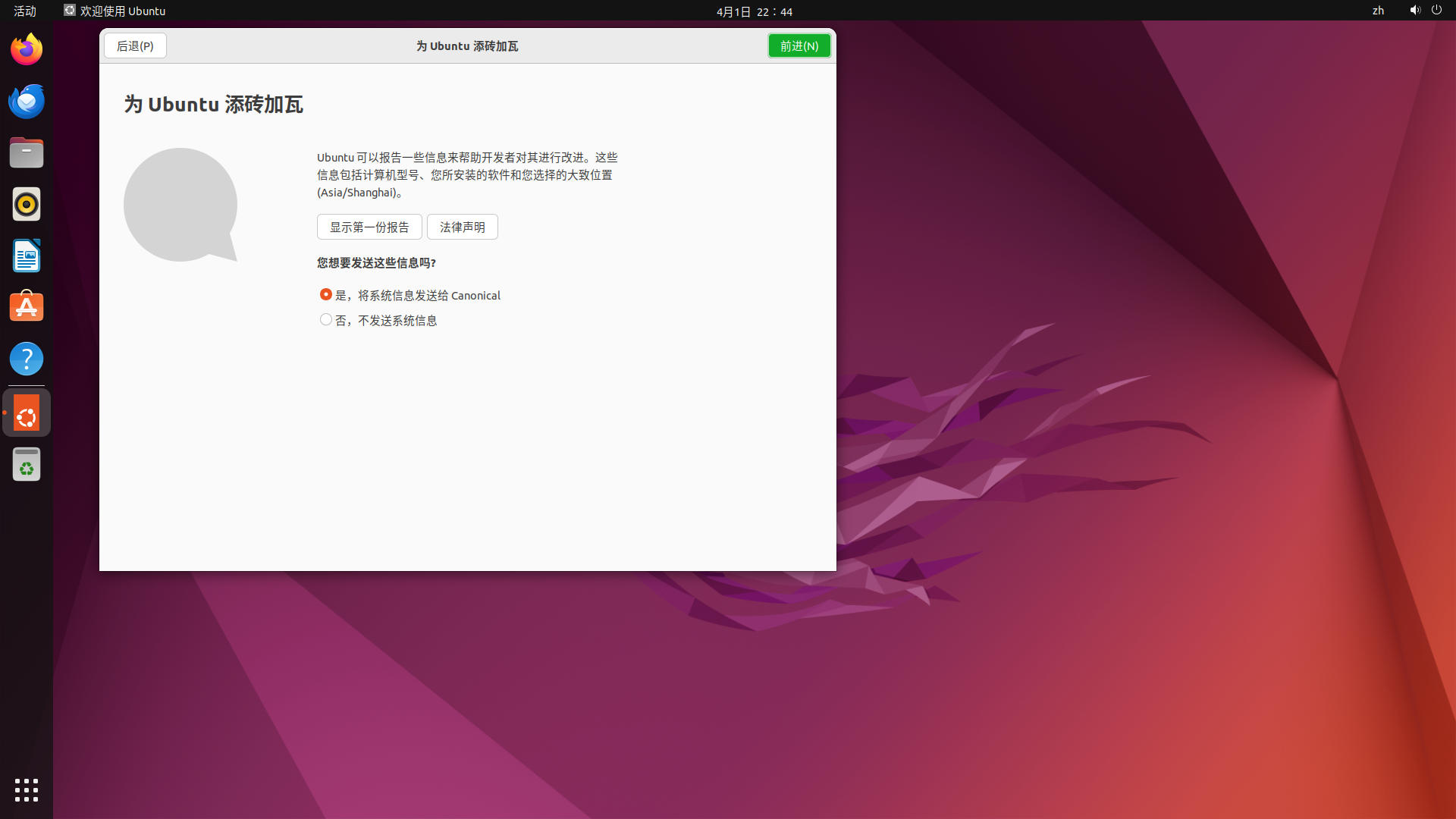Select 否, don't send system information
The image size is (1456, 819).
point(326,319)
